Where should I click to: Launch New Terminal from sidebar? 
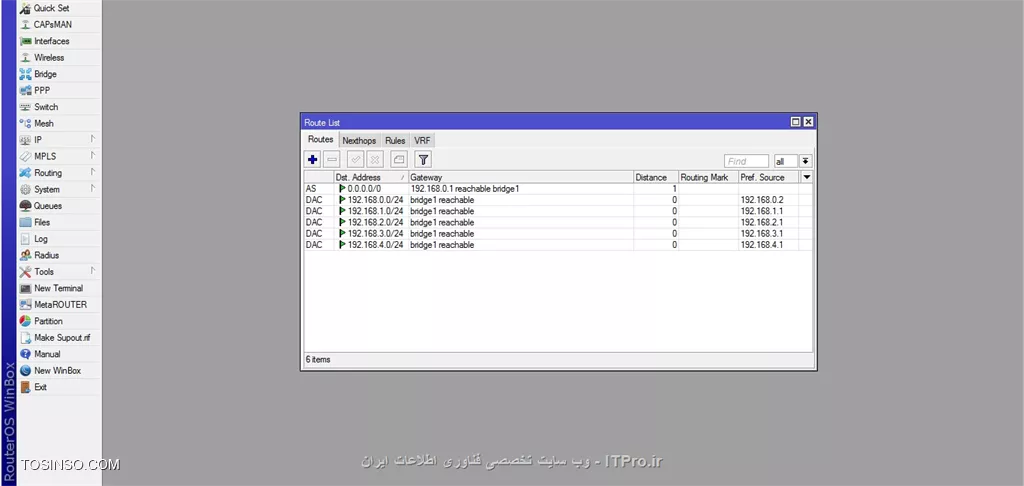[x=59, y=288]
